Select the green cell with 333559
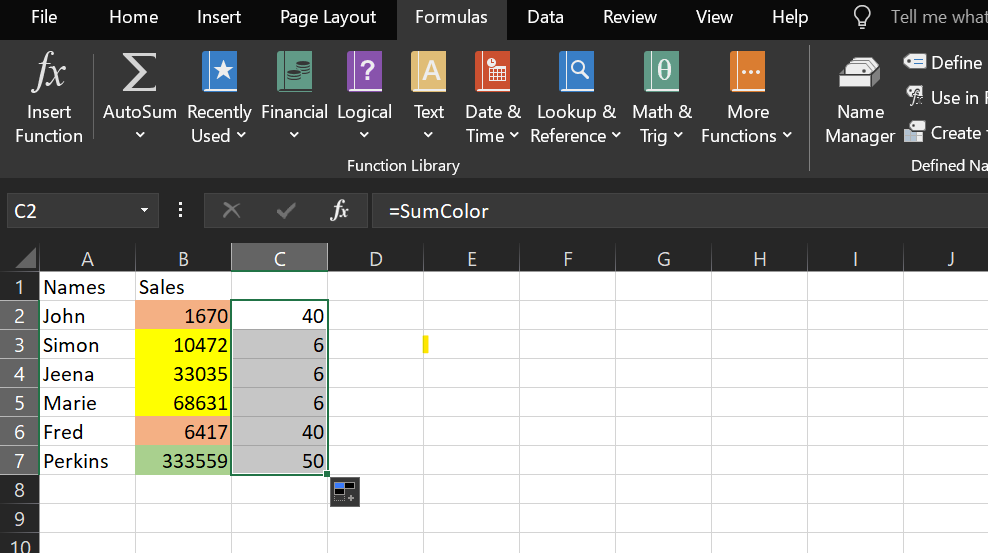The height and width of the screenshot is (553, 988). tap(183, 460)
